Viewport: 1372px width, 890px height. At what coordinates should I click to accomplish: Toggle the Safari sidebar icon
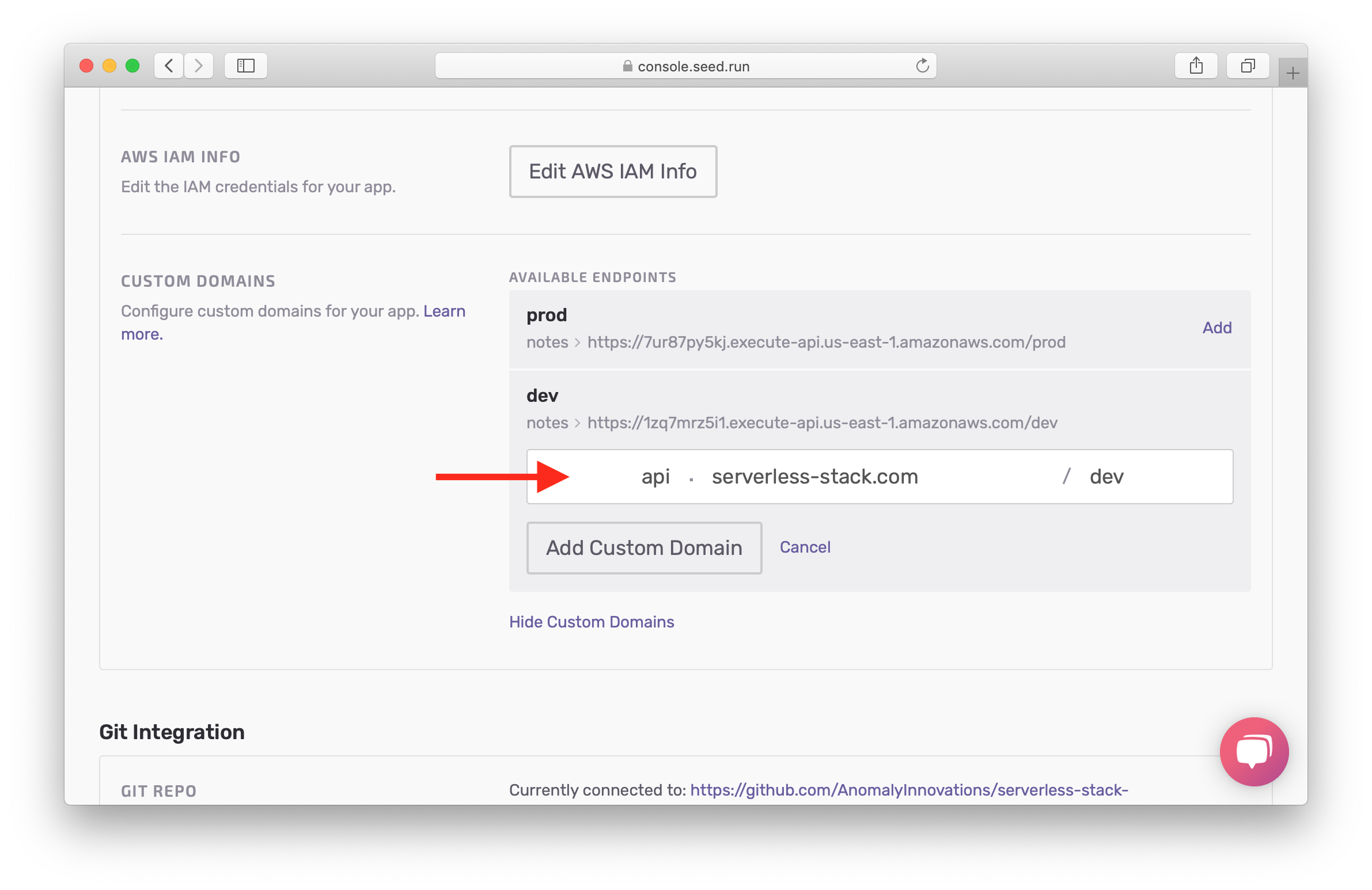[245, 66]
